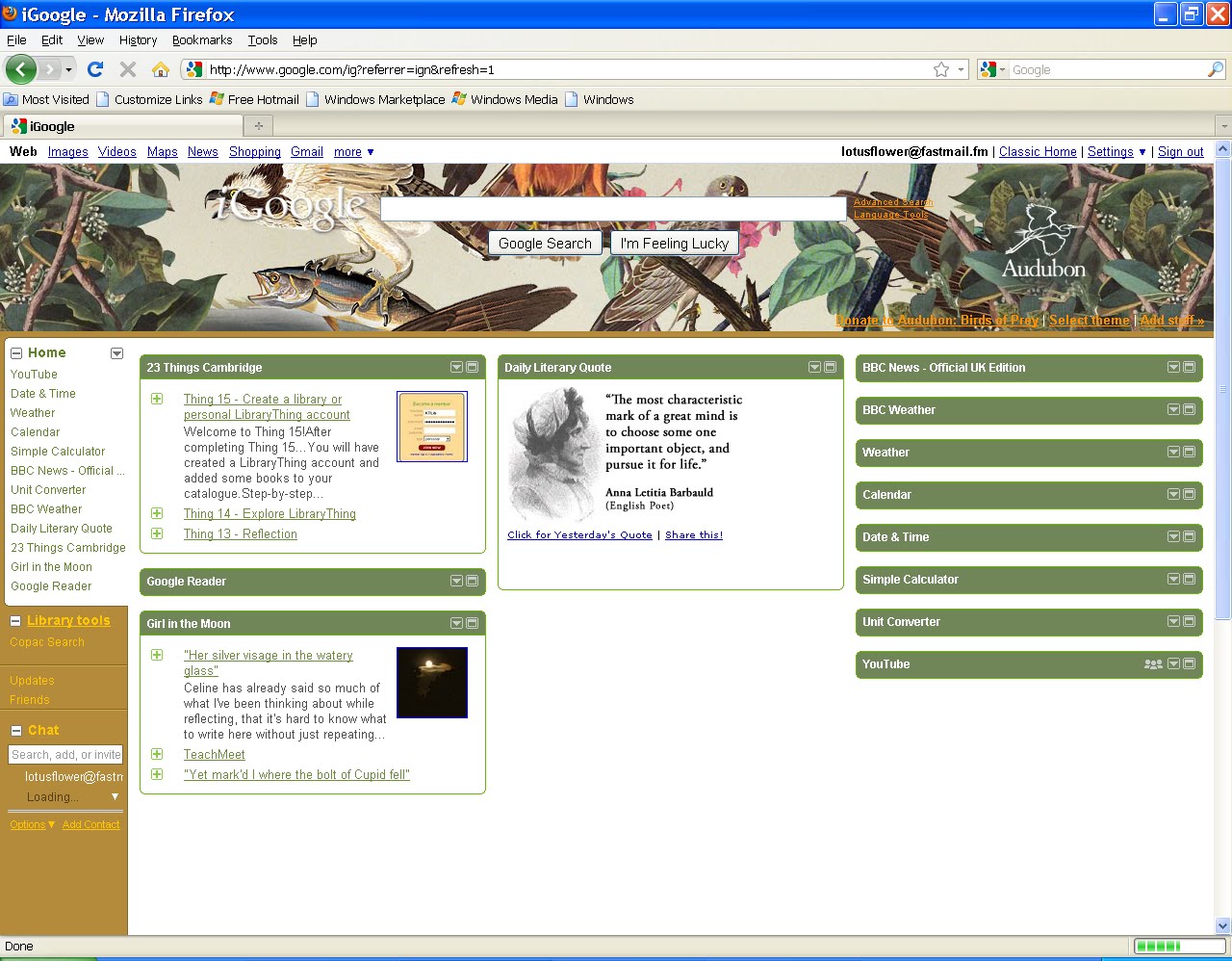Screen dimensions: 1232x961
Task: Select Copac Search in sidebar
Action: pyautogui.click(x=47, y=642)
